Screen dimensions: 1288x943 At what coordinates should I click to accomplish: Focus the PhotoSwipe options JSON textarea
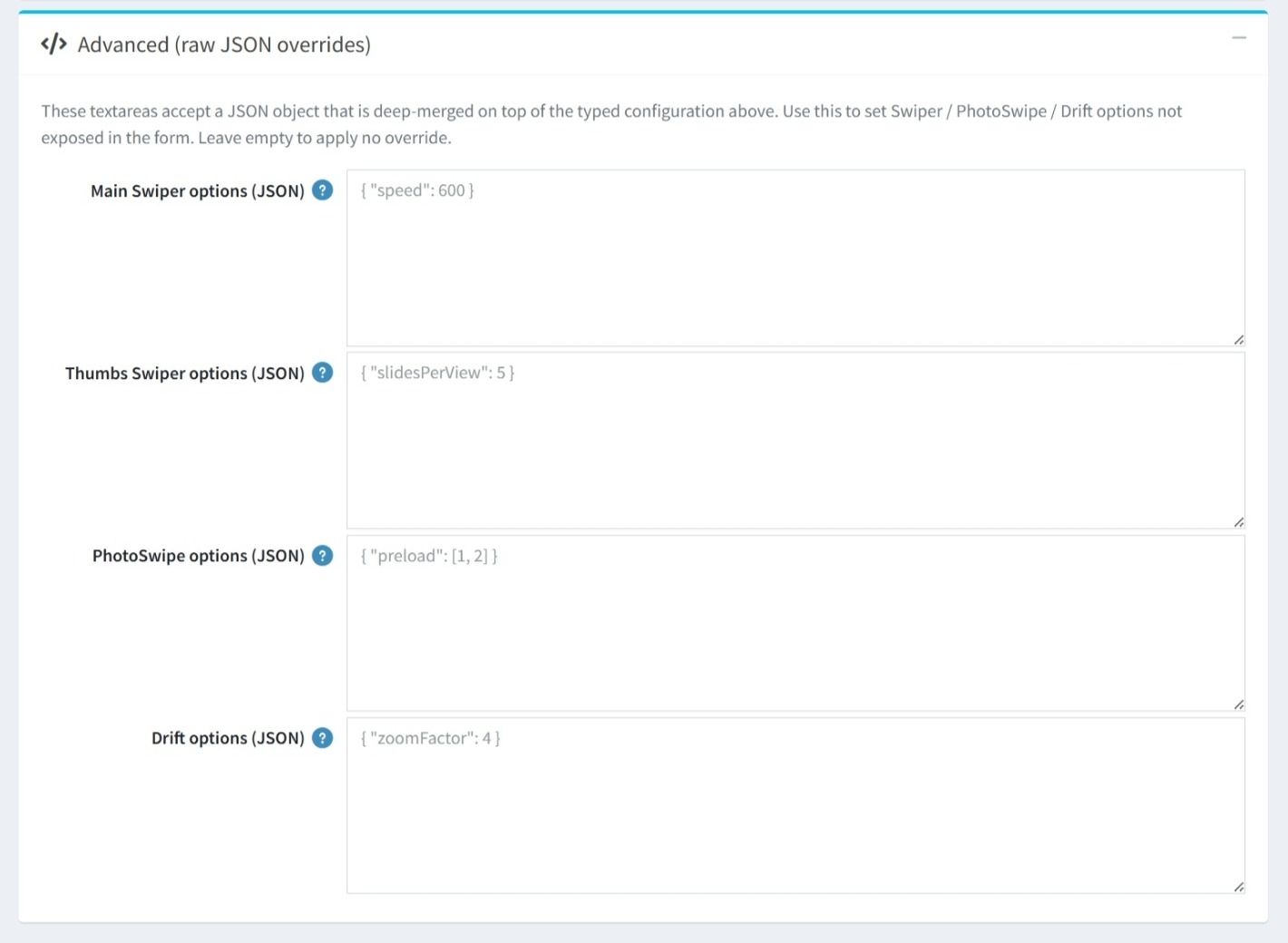[x=795, y=623]
